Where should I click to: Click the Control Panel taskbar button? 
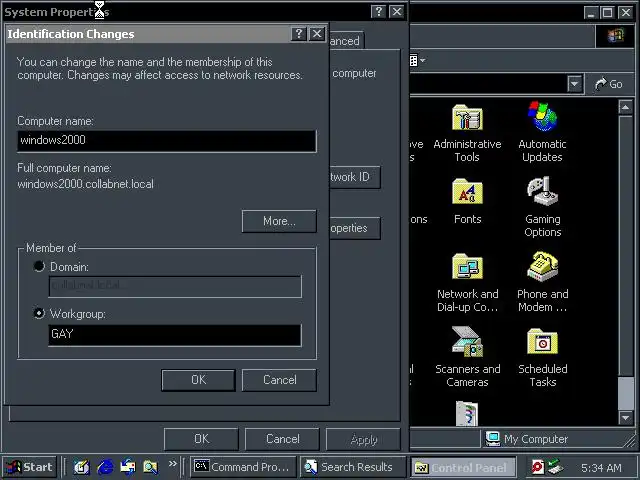point(463,467)
